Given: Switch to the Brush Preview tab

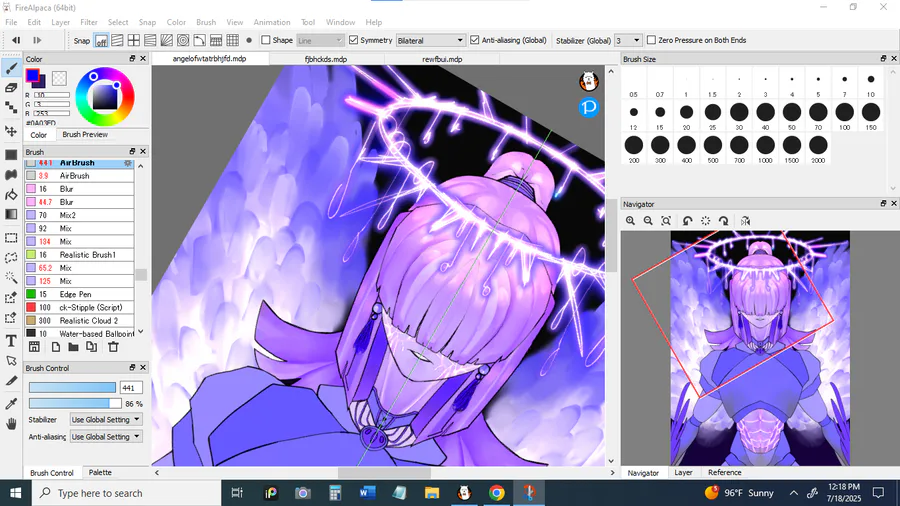Looking at the screenshot, I should click(85, 134).
